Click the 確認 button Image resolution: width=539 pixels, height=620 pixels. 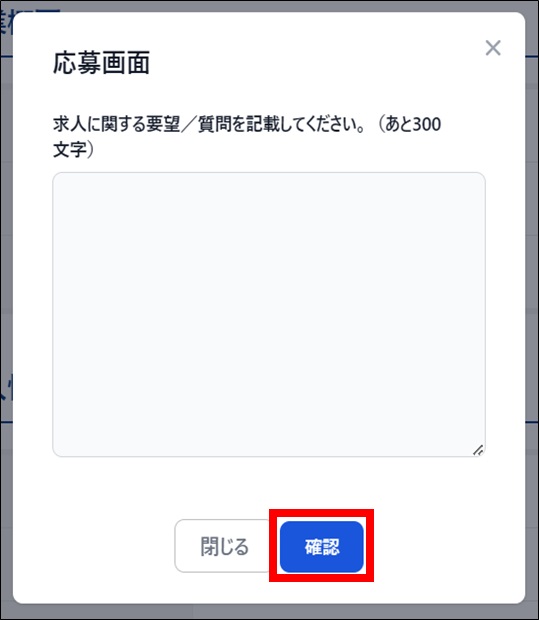click(x=322, y=546)
